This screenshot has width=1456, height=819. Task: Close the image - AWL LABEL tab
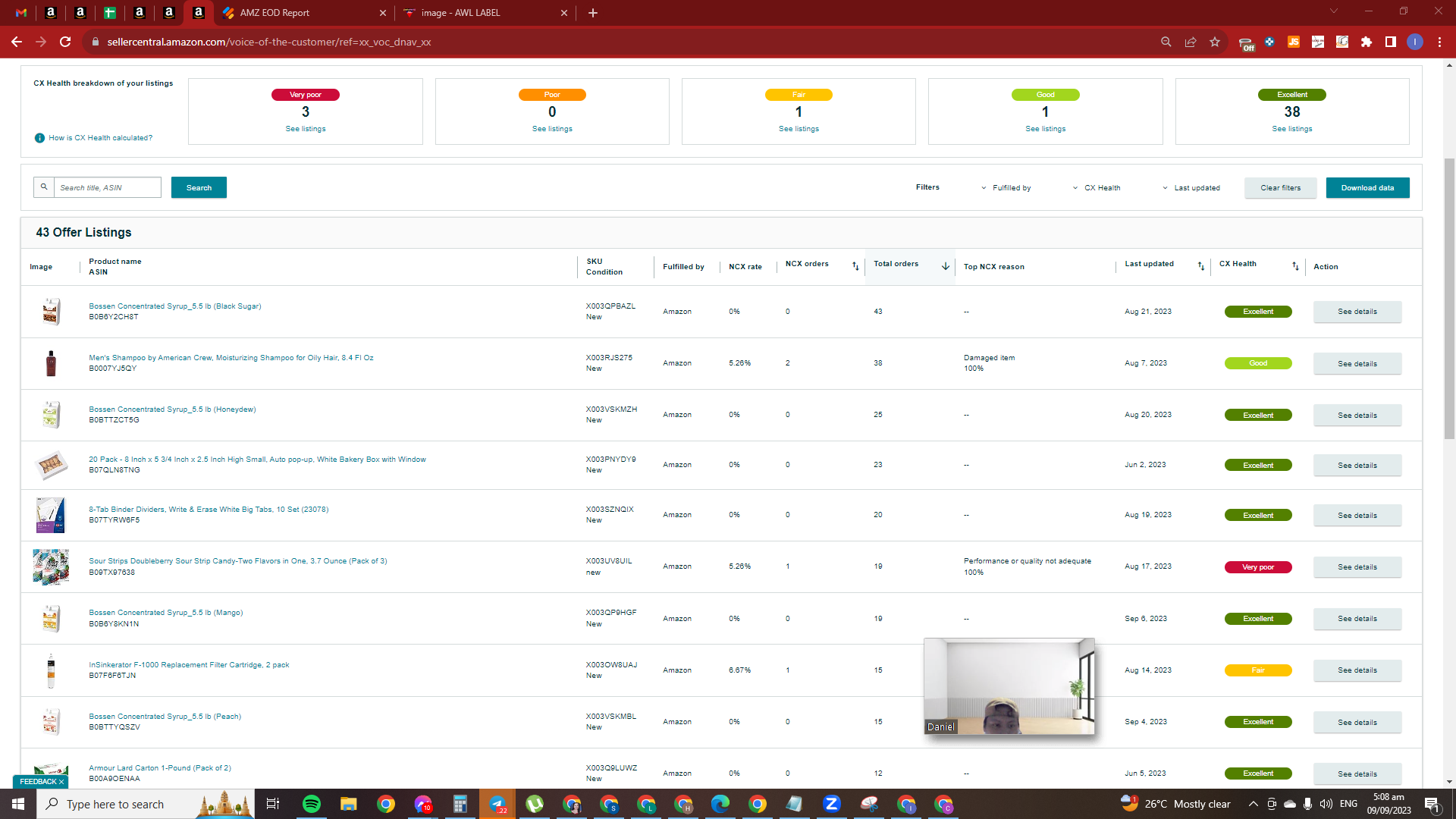pyautogui.click(x=564, y=13)
